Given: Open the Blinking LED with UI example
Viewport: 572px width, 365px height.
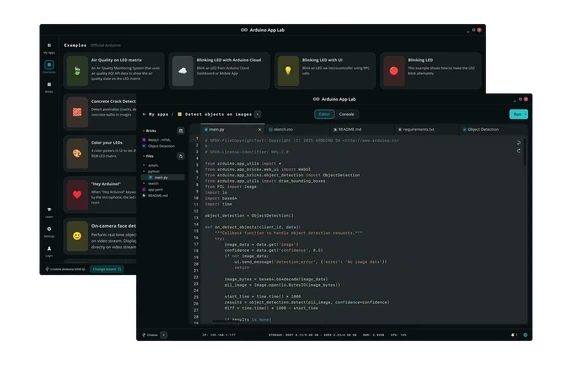Looking at the screenshot, I should (325, 70).
